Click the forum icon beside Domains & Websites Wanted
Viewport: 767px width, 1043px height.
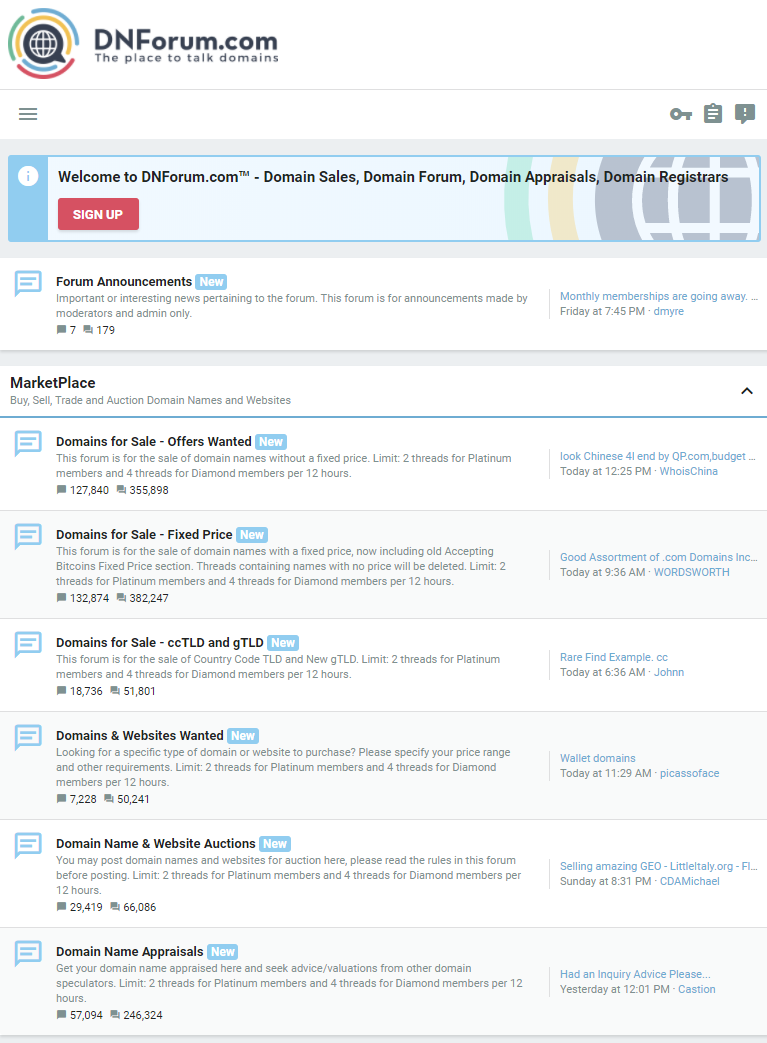pos(29,737)
